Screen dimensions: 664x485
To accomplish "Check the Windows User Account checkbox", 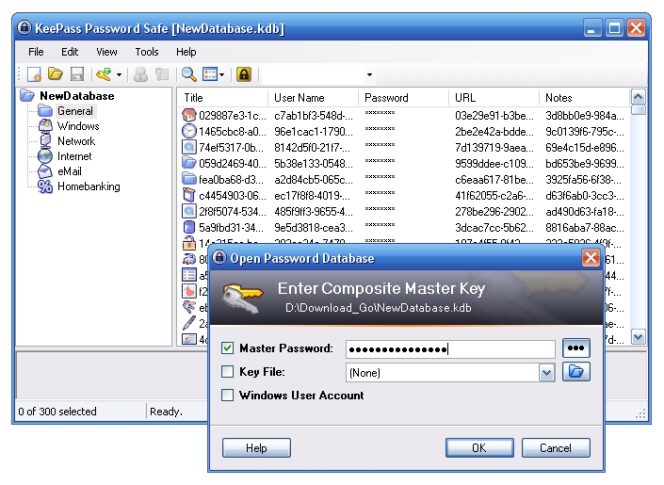I will pyautogui.click(x=227, y=395).
